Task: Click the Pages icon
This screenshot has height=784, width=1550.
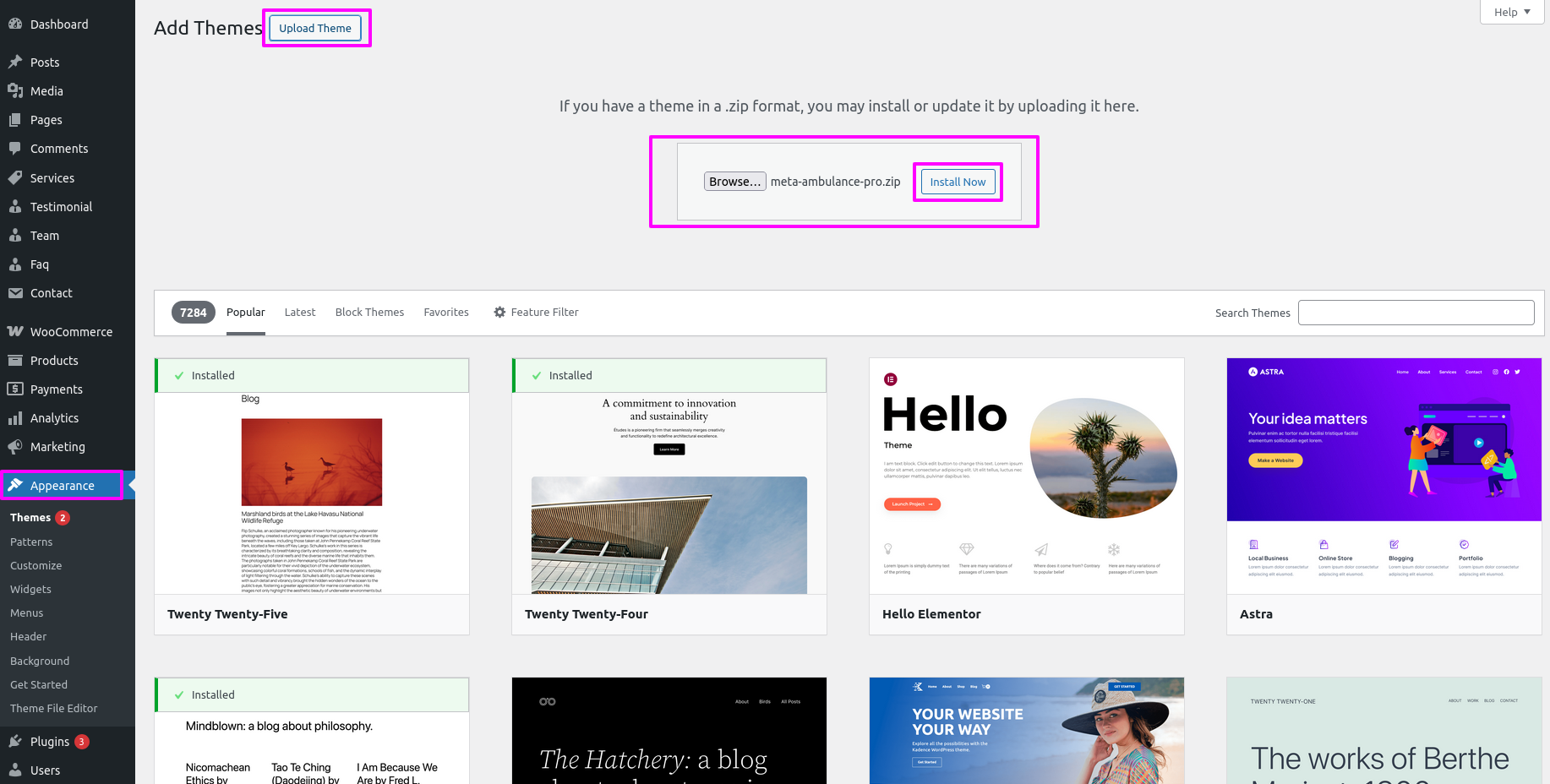Action: tap(15, 120)
